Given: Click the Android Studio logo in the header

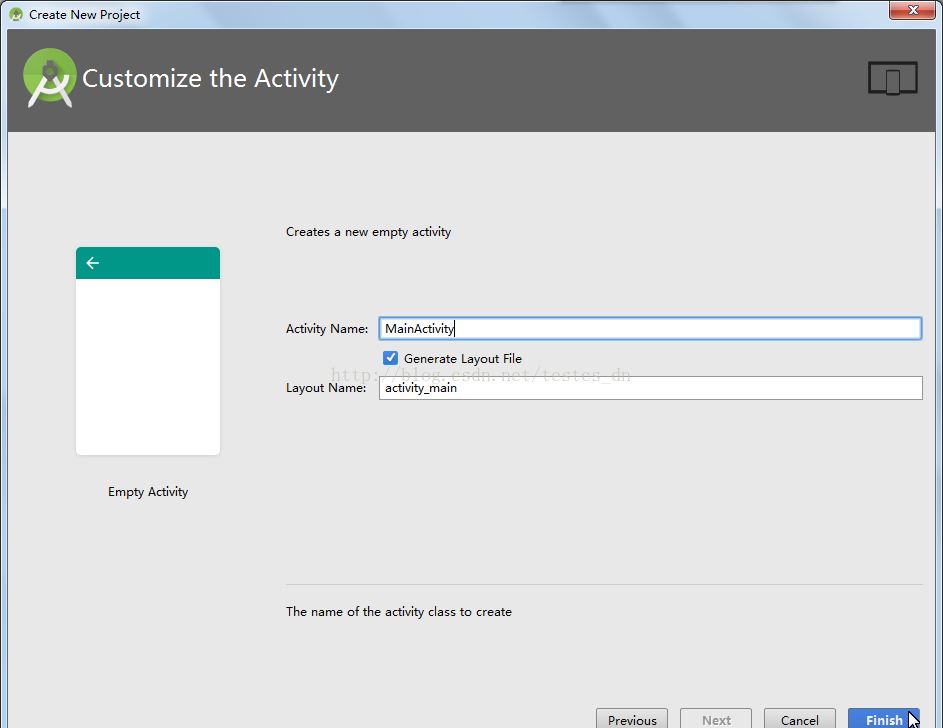Looking at the screenshot, I should (50, 79).
